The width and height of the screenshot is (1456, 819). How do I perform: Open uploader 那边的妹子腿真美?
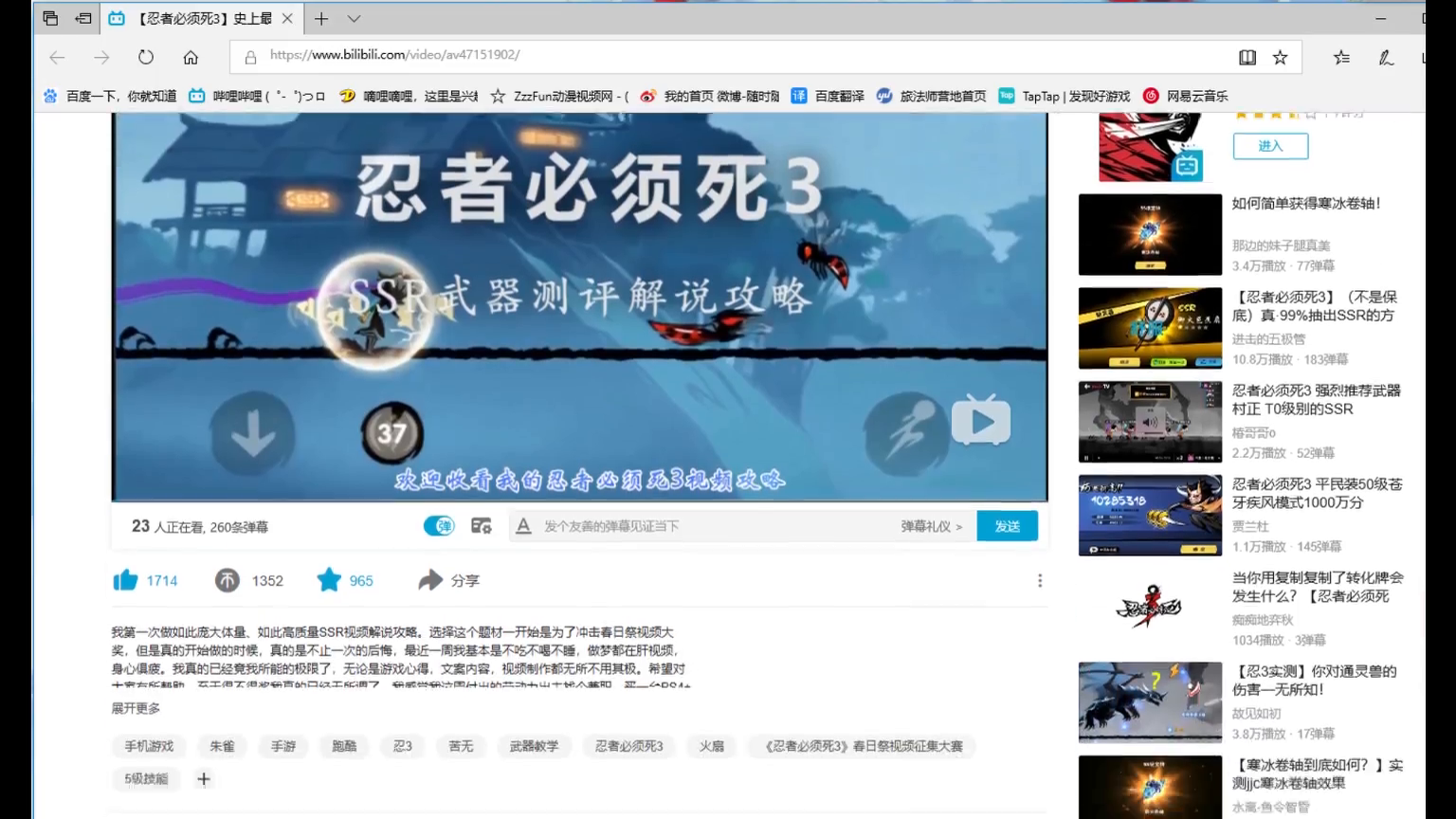[1281, 246]
